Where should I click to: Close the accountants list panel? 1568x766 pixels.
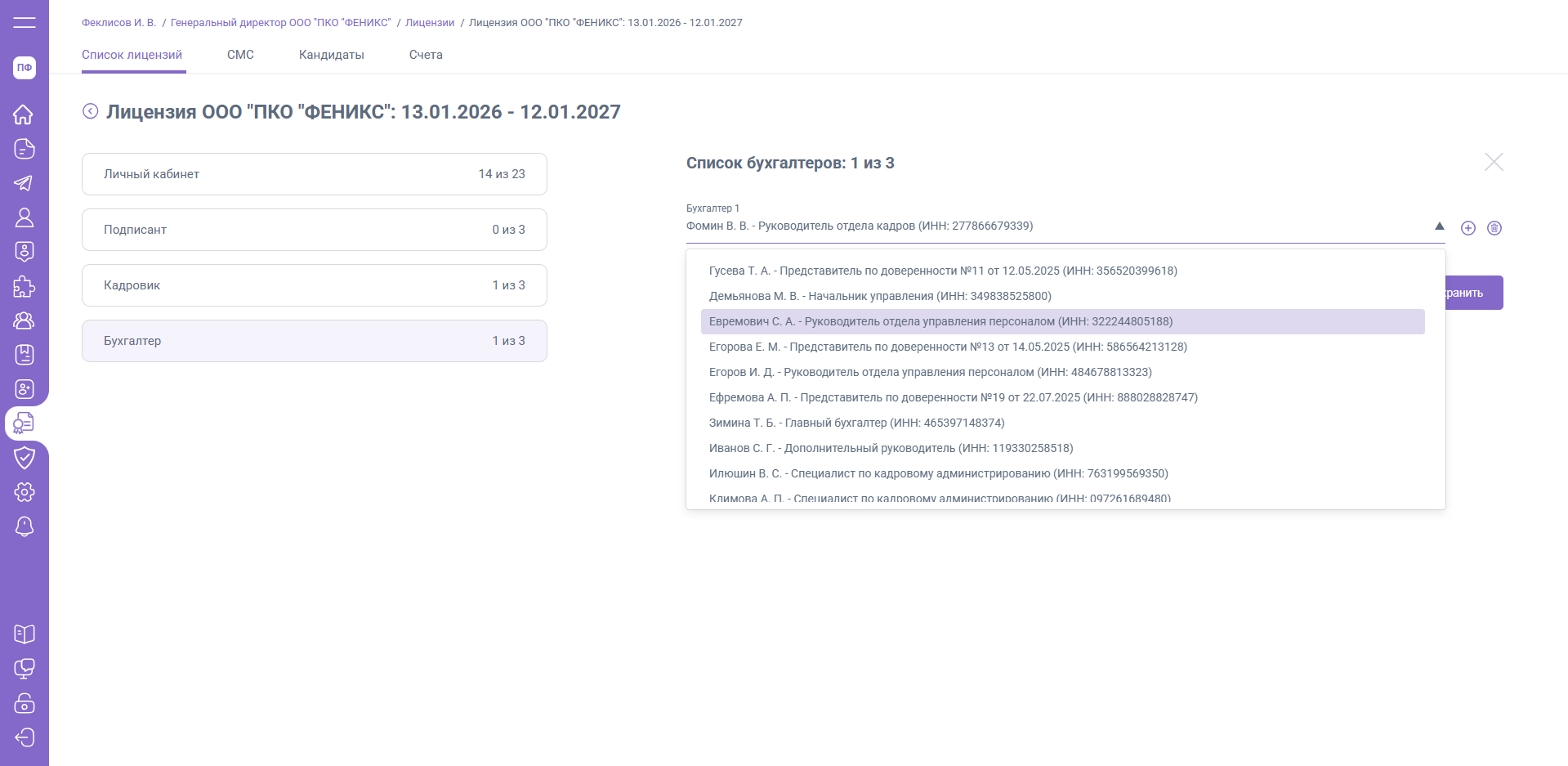pos(1494,162)
